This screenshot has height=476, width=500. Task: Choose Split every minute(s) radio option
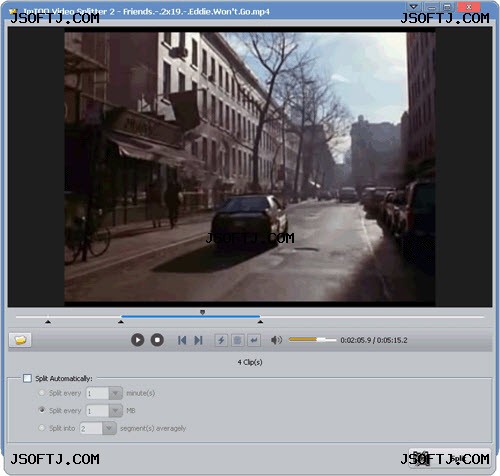pyautogui.click(x=42, y=393)
